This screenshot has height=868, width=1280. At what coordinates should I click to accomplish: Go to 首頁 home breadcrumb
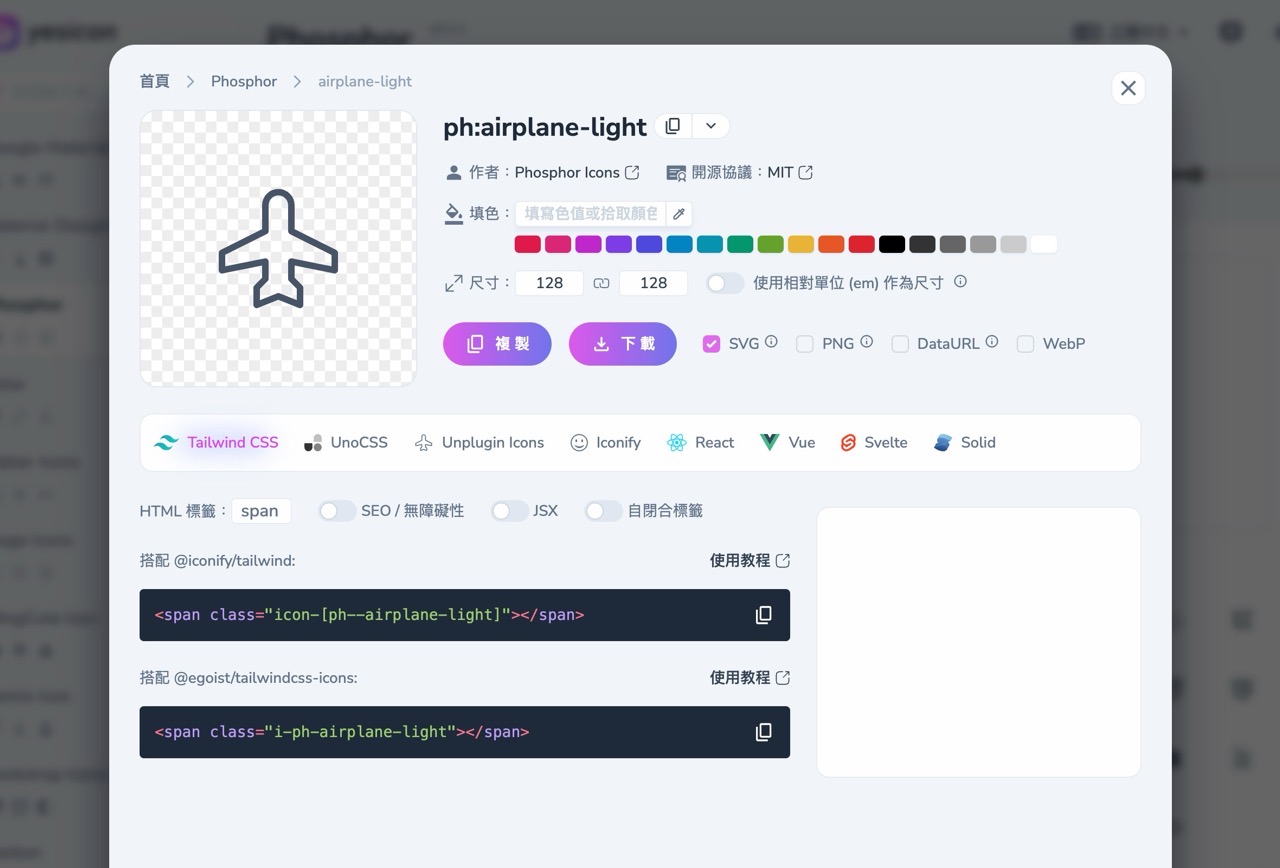(x=155, y=81)
